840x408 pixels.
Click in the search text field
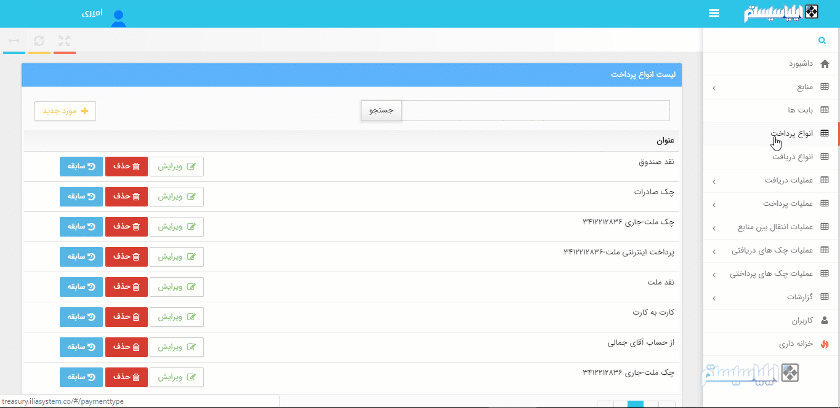click(x=535, y=111)
